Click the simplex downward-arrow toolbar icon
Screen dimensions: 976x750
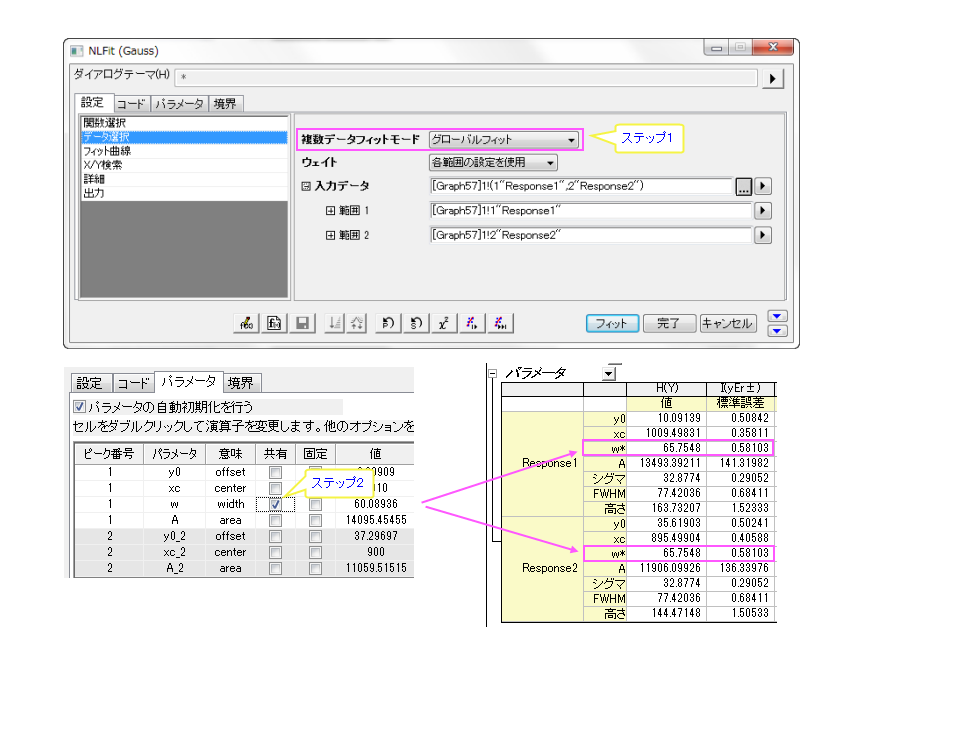coord(335,323)
